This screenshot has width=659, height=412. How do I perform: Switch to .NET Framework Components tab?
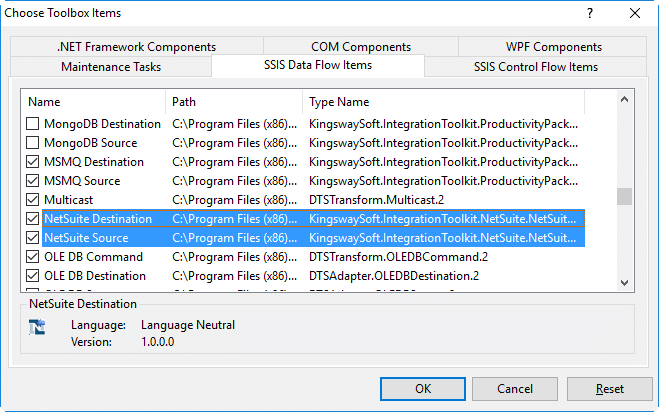point(137,47)
